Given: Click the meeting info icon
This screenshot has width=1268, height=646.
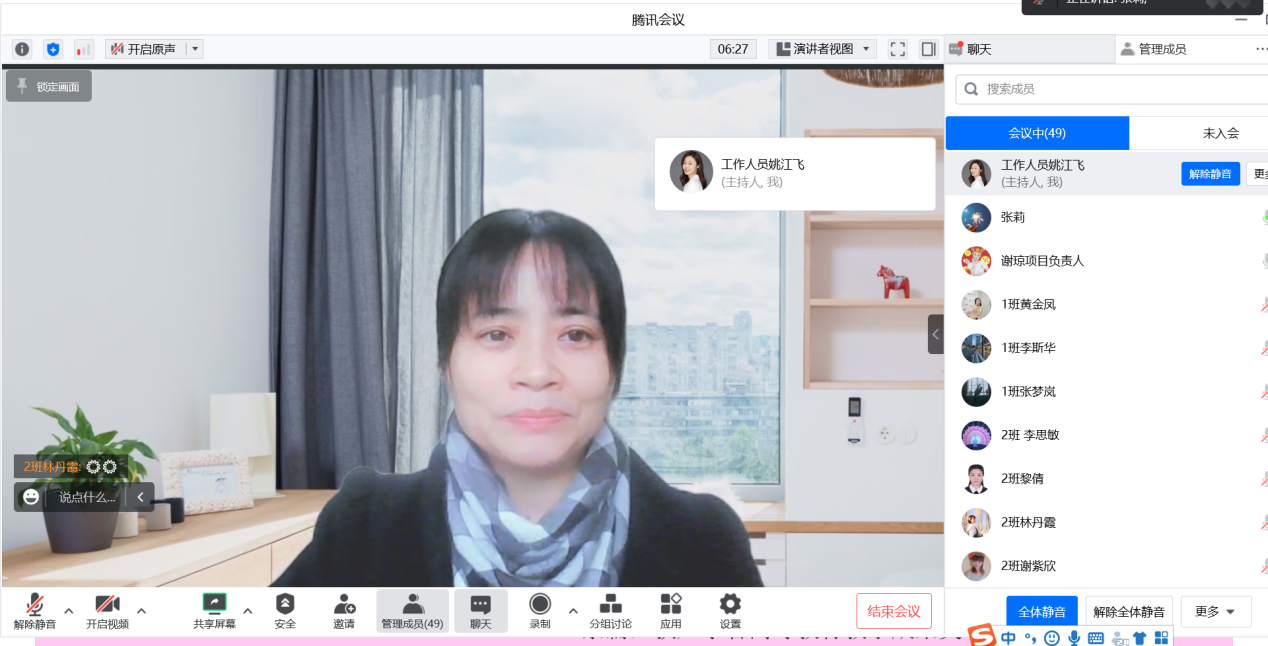Looking at the screenshot, I should 22,49.
